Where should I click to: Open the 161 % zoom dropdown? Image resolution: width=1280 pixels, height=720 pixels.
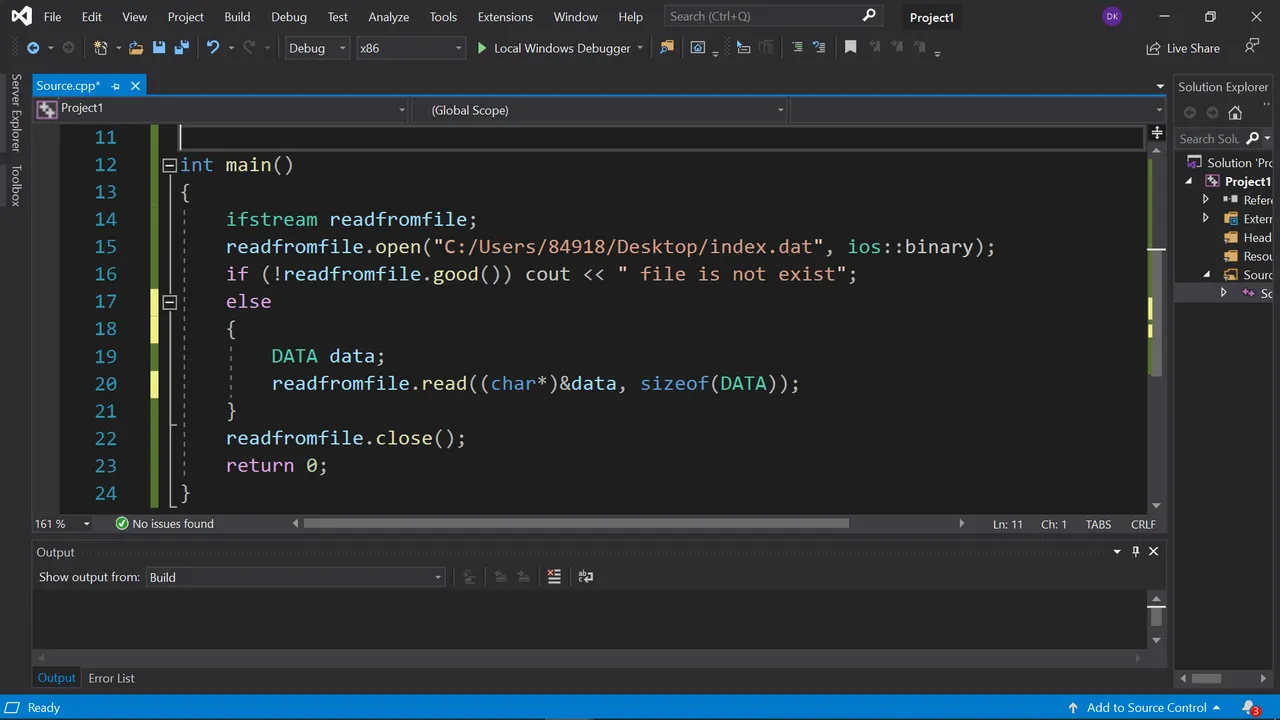(x=86, y=524)
